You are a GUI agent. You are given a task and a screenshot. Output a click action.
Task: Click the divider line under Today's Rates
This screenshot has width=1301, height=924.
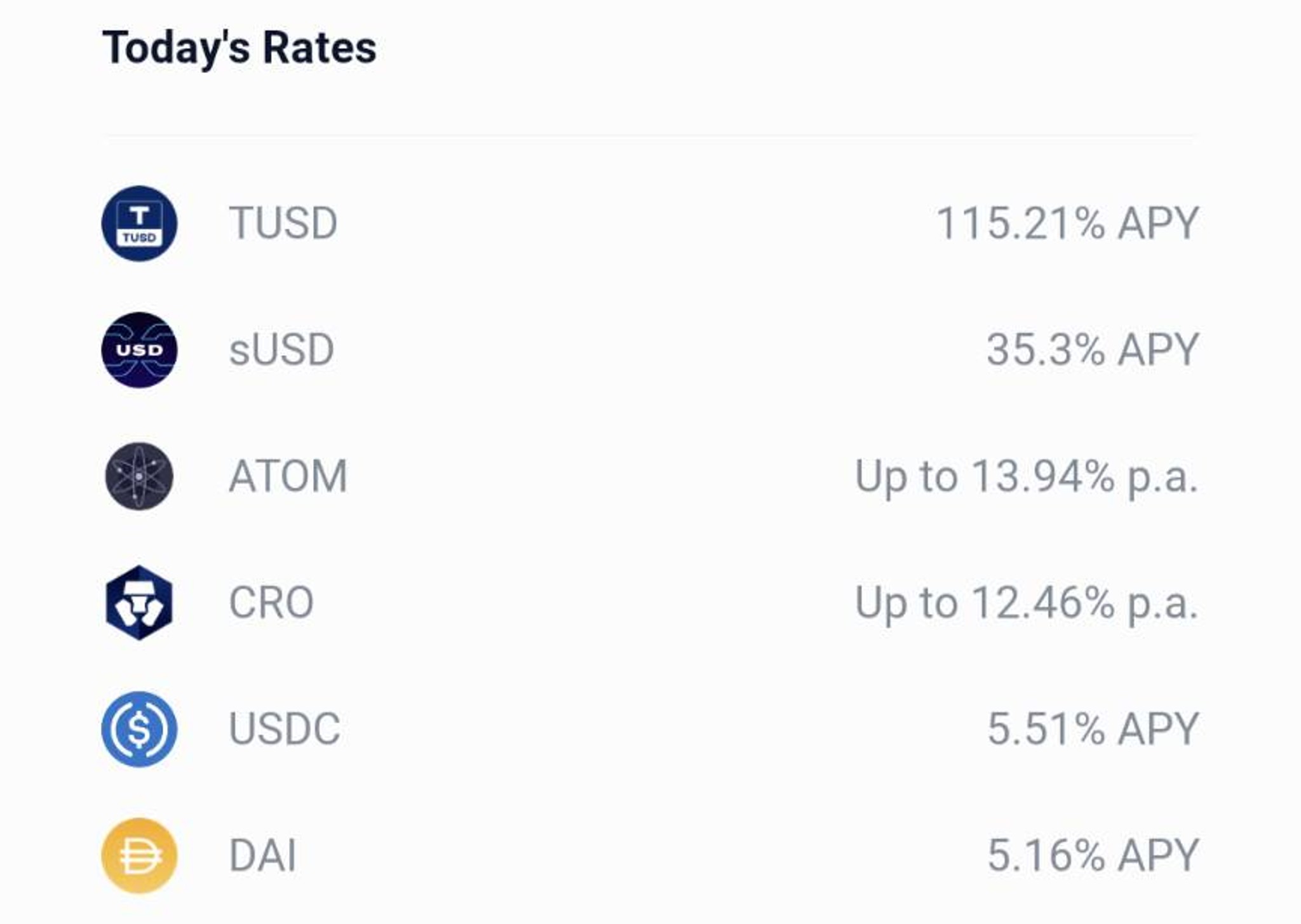(650, 135)
